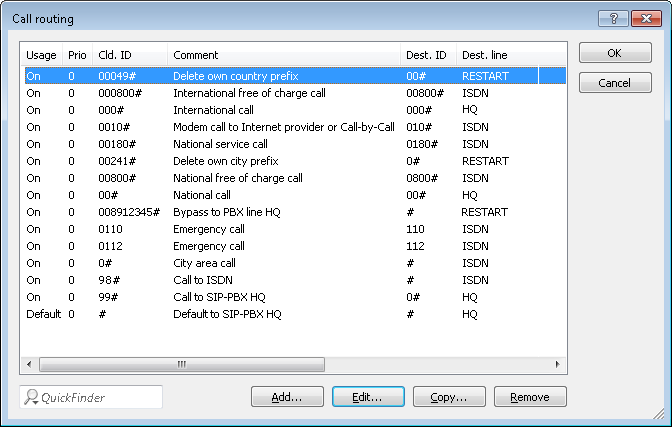
Task: Open Edit... for the selected route
Action: (x=368, y=397)
